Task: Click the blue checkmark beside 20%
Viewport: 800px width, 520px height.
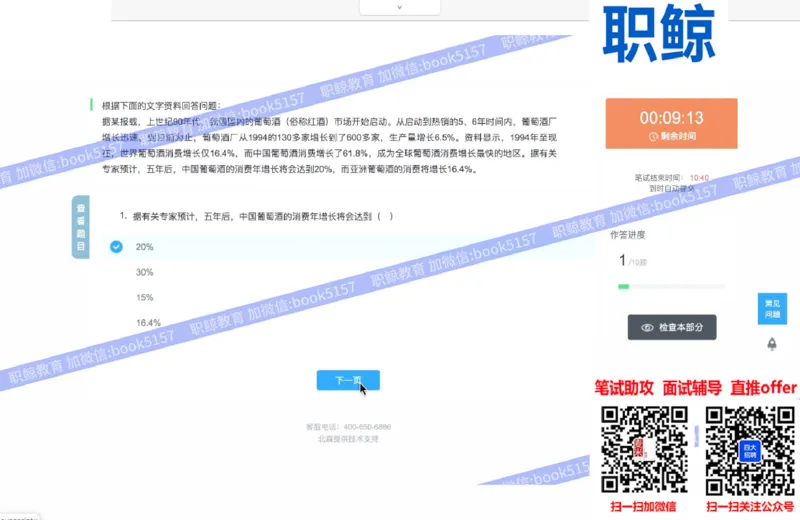Action: [116, 247]
